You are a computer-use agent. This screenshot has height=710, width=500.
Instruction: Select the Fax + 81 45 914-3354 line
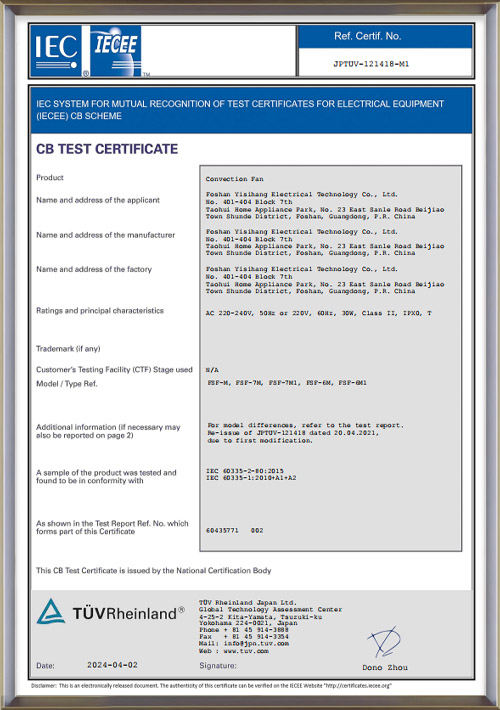click(244, 637)
